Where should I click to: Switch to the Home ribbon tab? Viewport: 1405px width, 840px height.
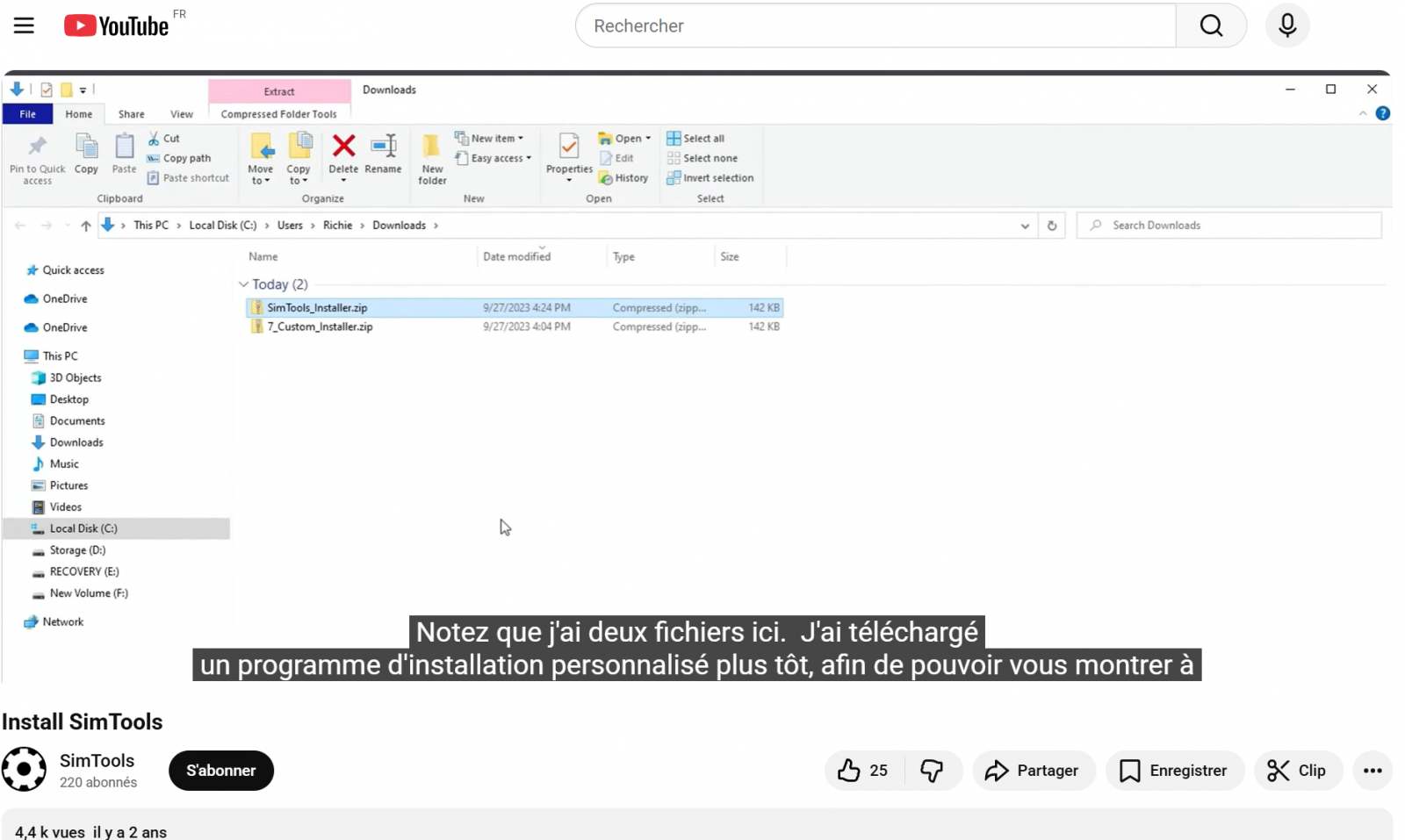click(79, 114)
